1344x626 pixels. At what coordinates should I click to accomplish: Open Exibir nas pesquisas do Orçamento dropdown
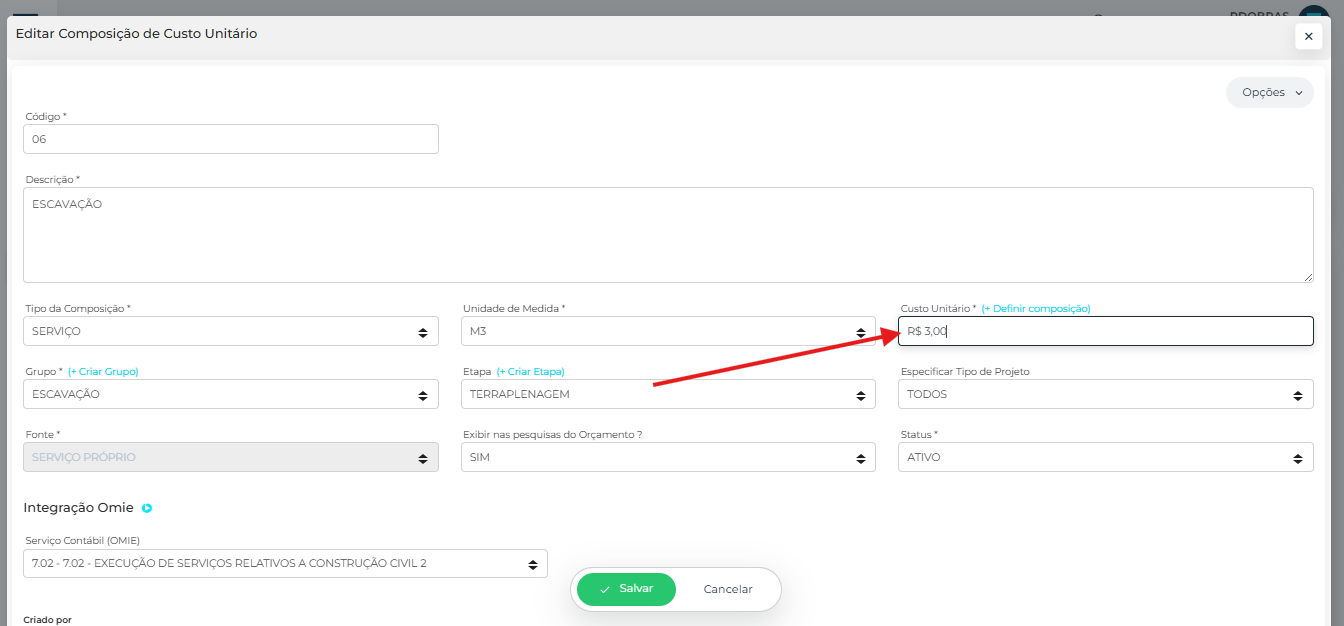pyautogui.click(x=667, y=457)
